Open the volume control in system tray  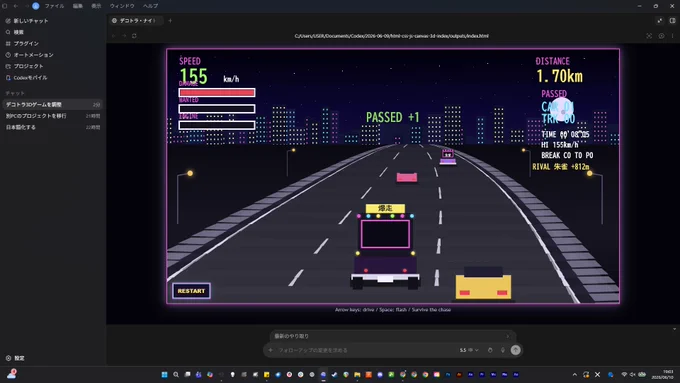pos(633,375)
